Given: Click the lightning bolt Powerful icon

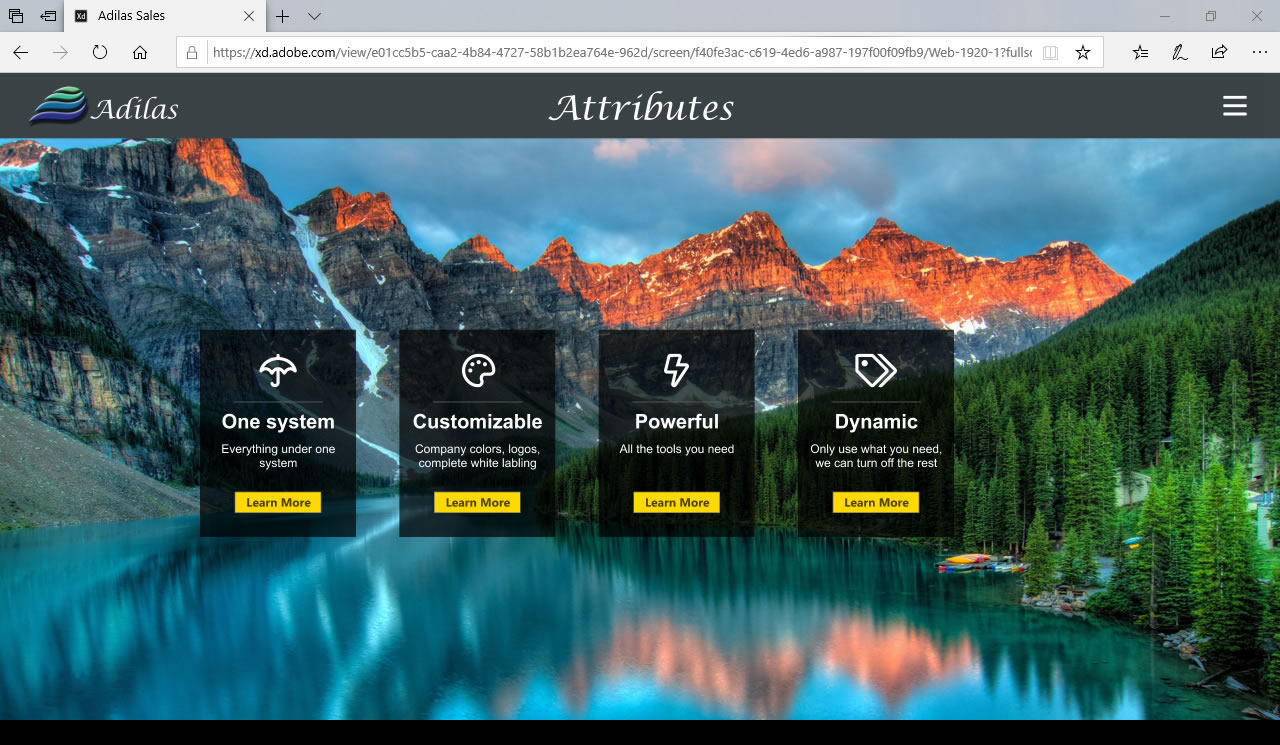Looking at the screenshot, I should coord(677,370).
